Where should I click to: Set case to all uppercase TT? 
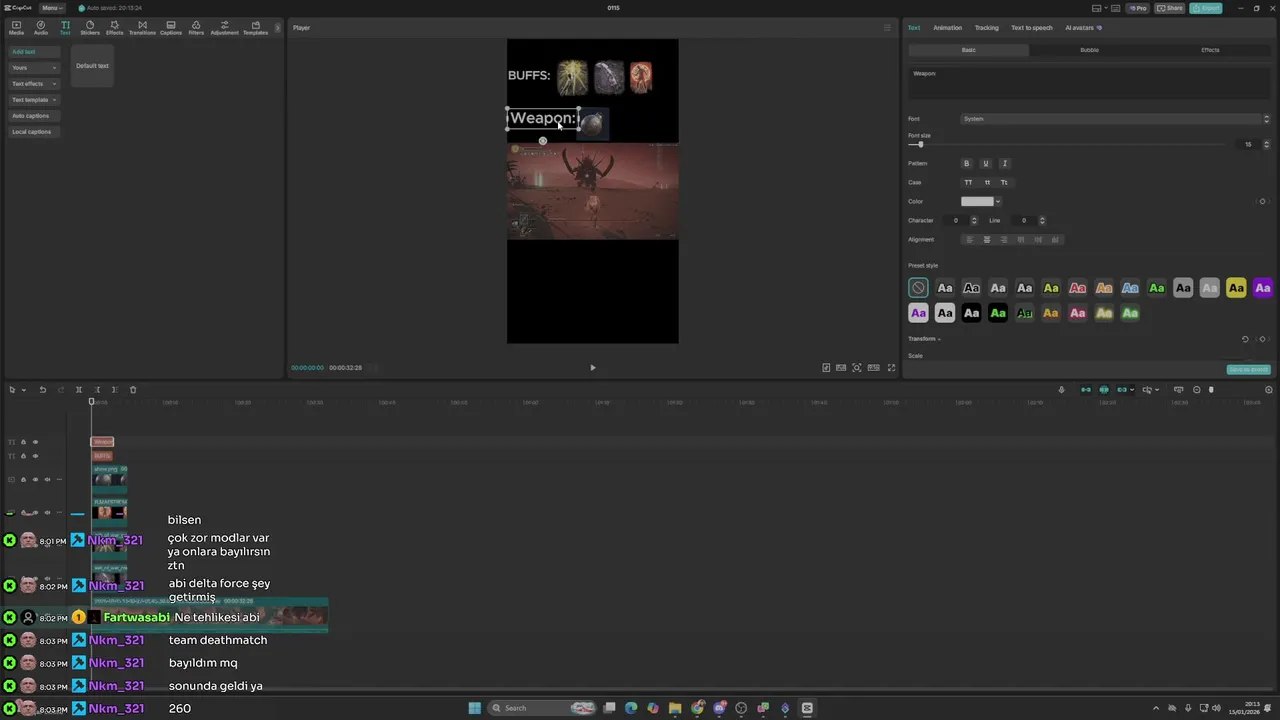pyautogui.click(x=968, y=182)
